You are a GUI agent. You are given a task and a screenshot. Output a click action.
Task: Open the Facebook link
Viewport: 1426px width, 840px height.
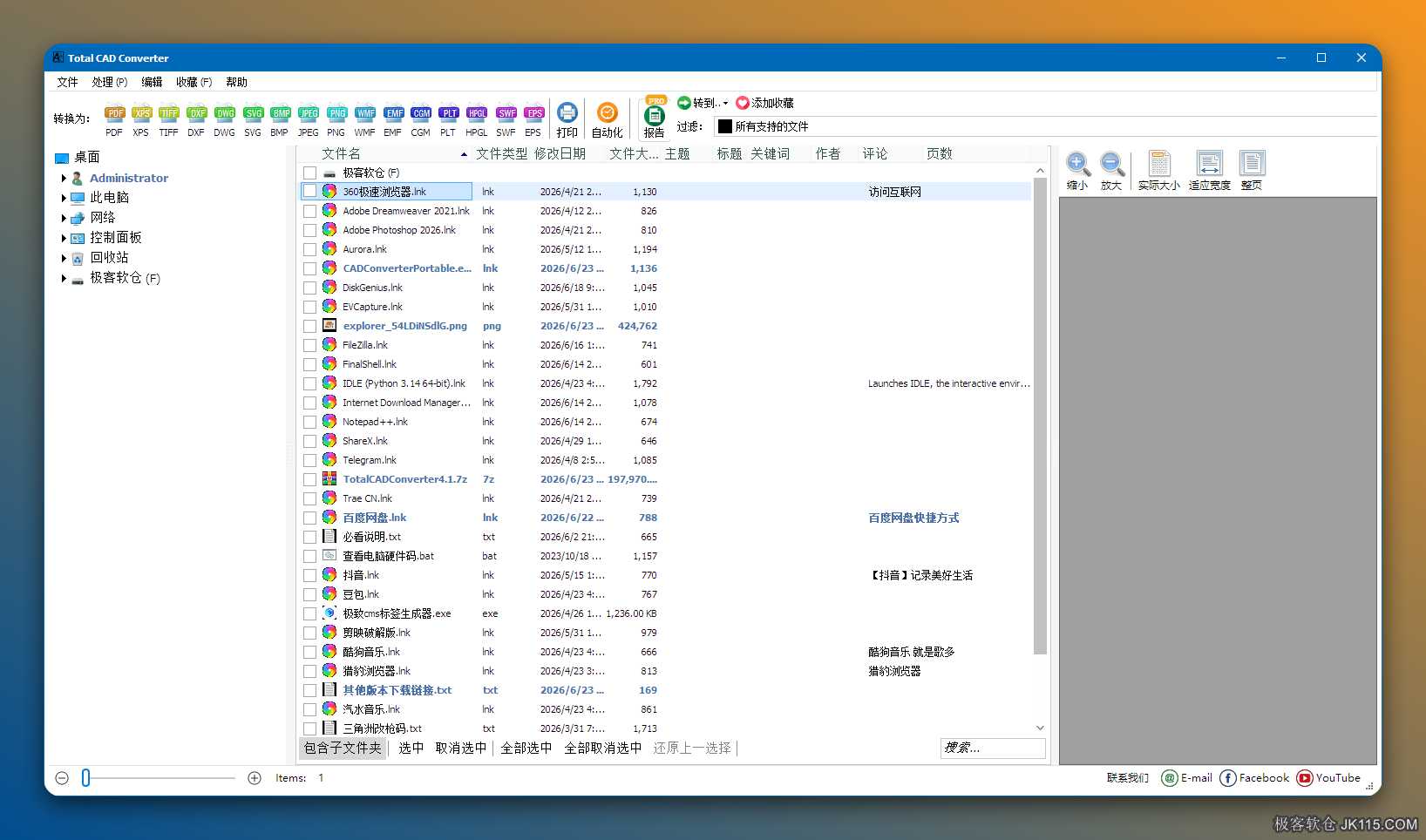pyautogui.click(x=1254, y=778)
